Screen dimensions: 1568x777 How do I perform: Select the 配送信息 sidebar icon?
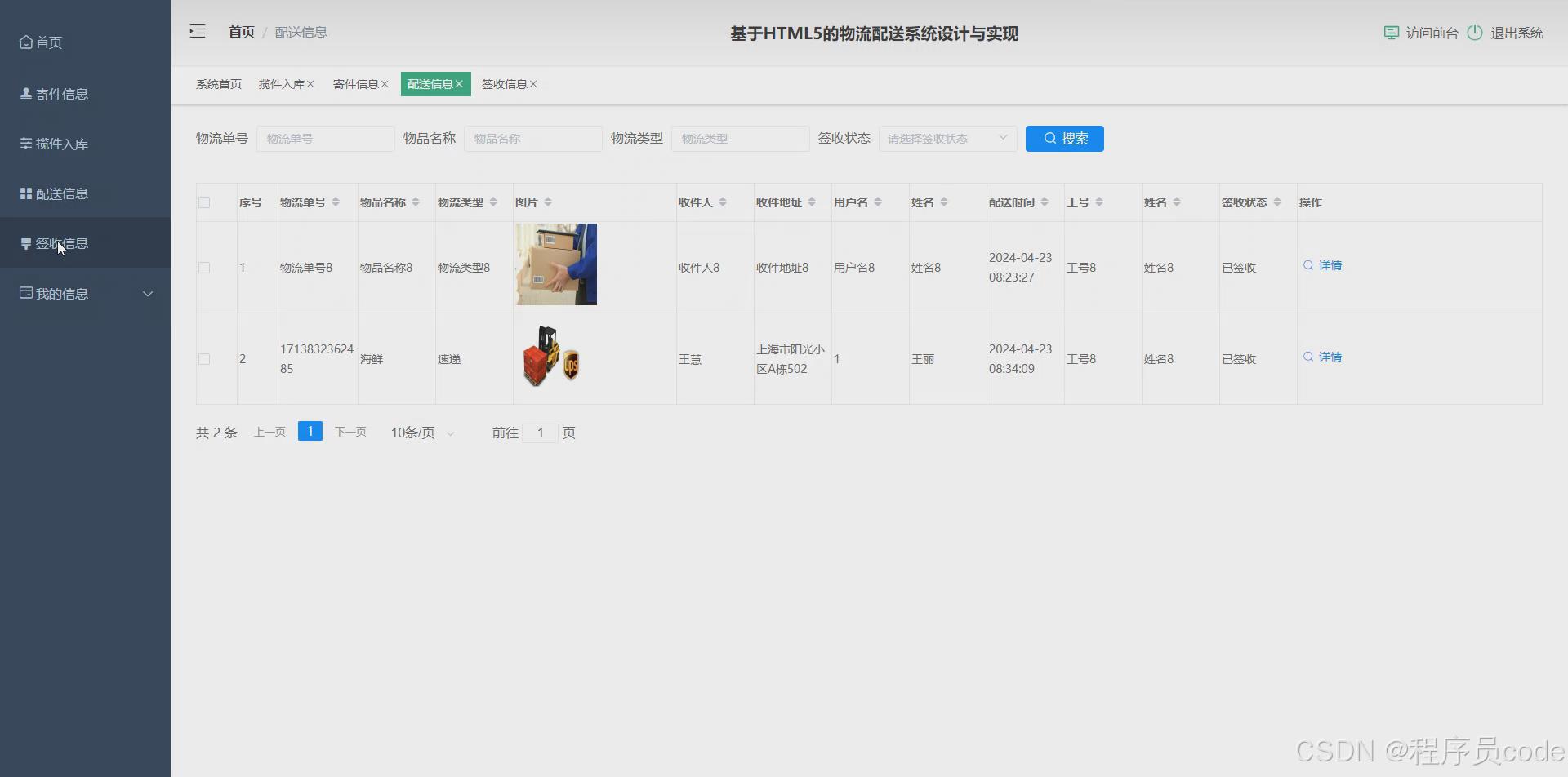pyautogui.click(x=24, y=193)
